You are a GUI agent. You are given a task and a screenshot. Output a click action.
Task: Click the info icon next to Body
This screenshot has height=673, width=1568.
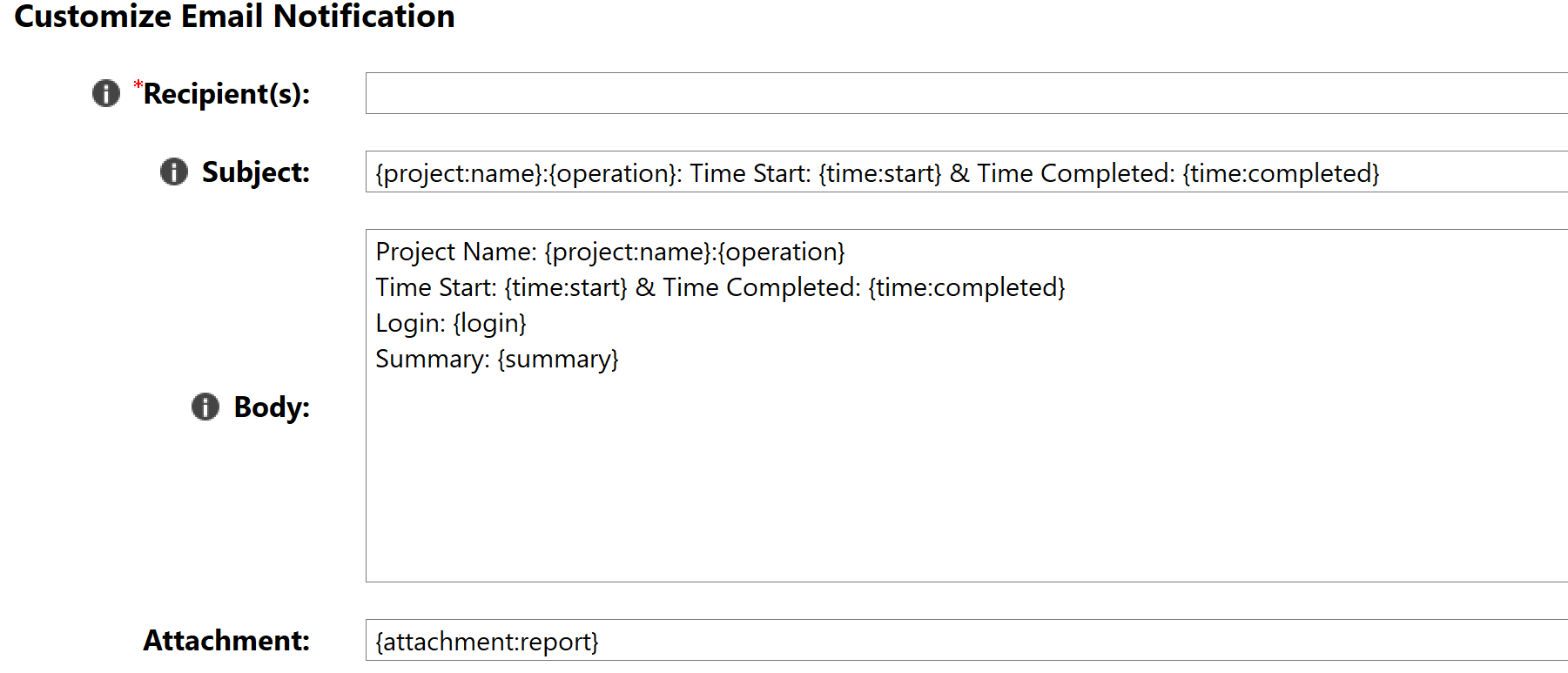click(204, 406)
